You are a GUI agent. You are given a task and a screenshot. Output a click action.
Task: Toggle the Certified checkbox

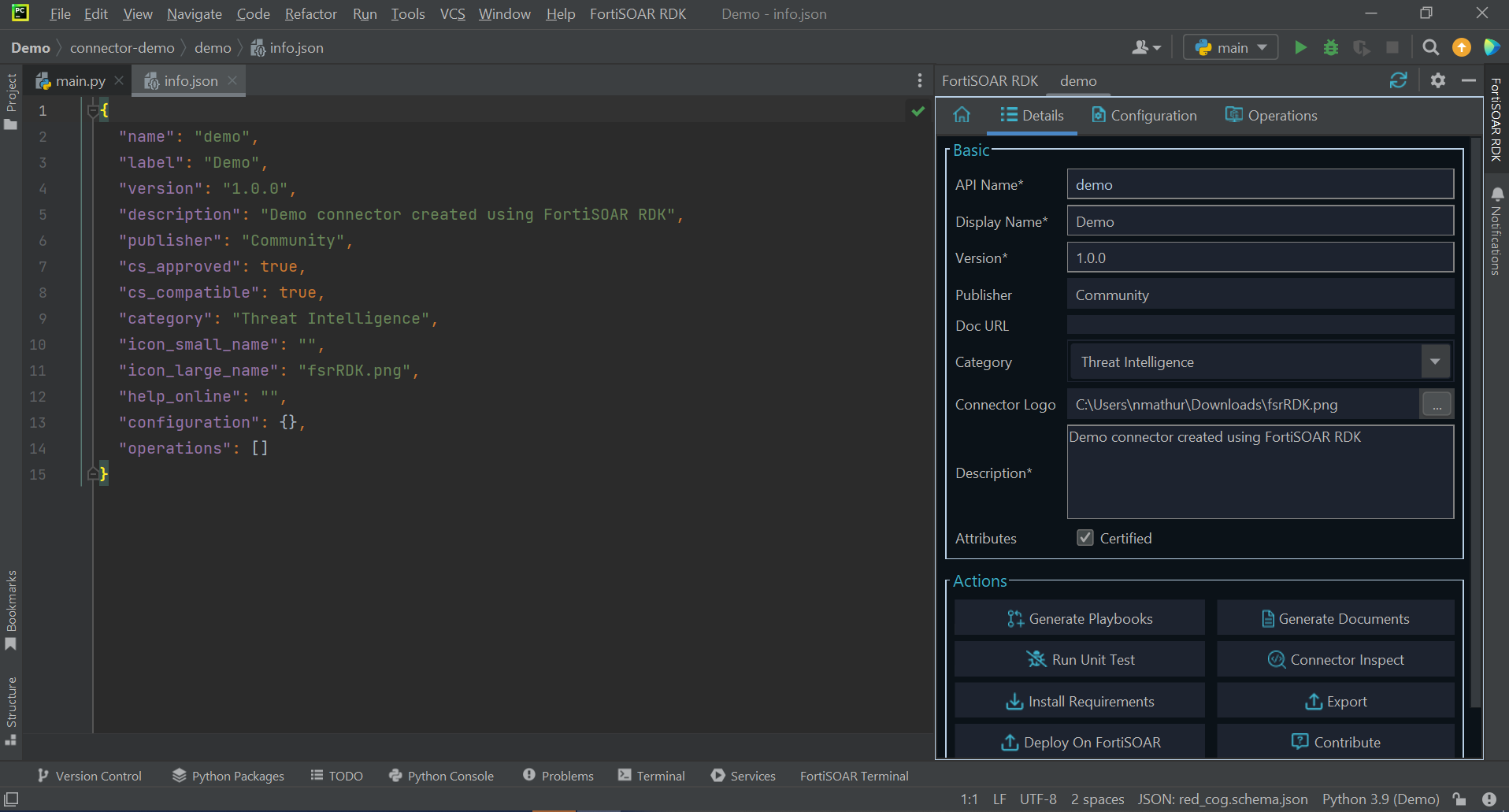coord(1085,538)
